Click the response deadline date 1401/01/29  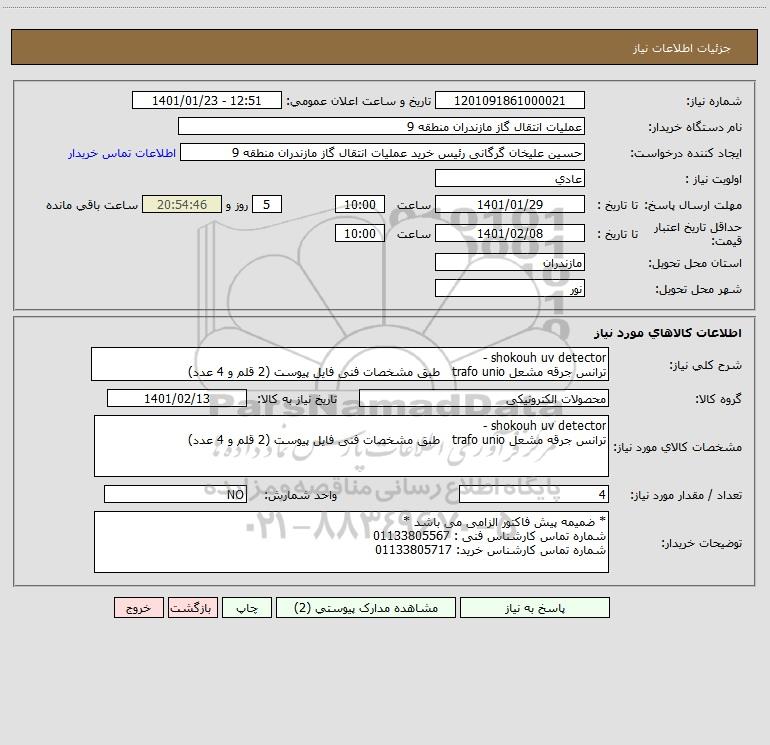[510, 204]
